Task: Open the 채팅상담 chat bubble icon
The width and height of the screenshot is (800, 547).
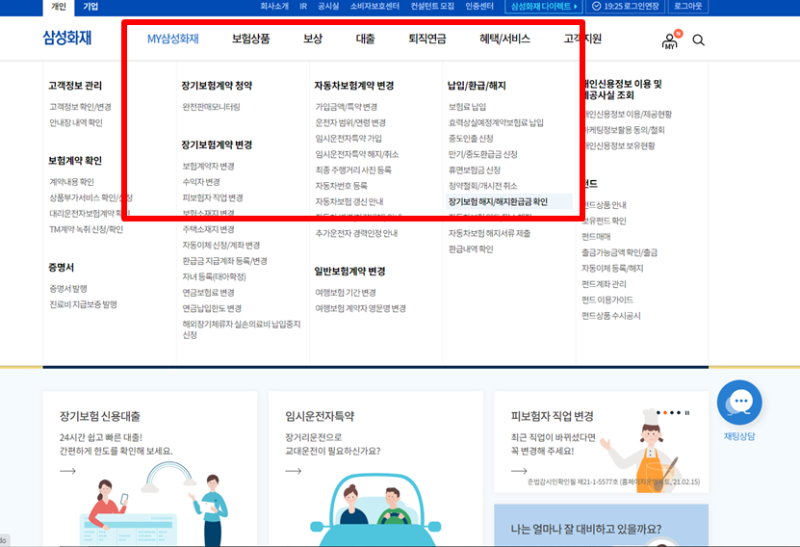Action: point(739,403)
